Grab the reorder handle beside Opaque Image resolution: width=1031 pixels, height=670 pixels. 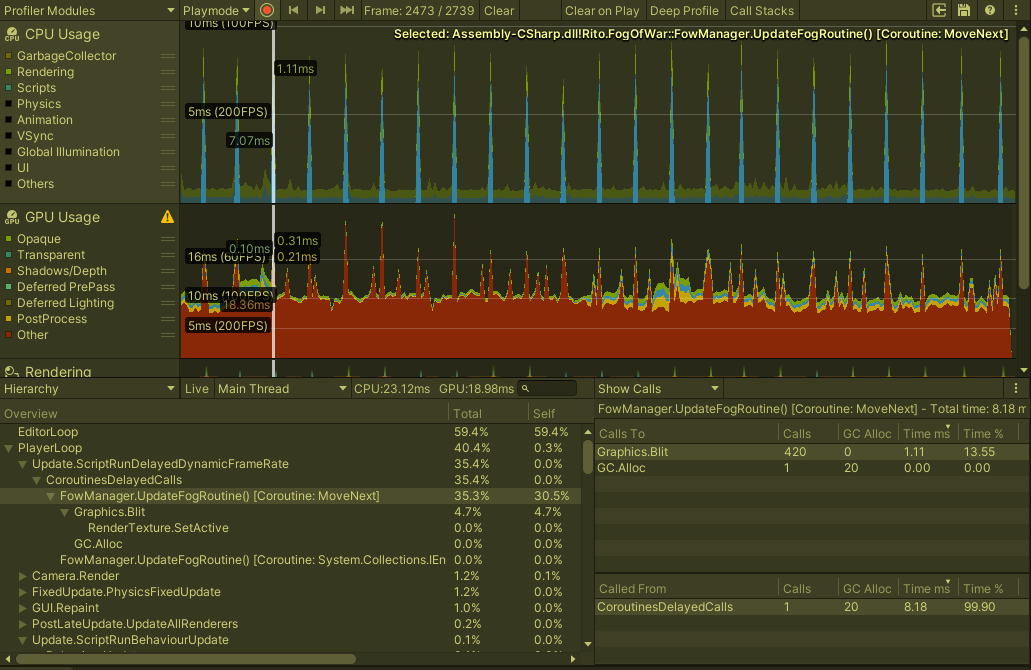tap(168, 239)
